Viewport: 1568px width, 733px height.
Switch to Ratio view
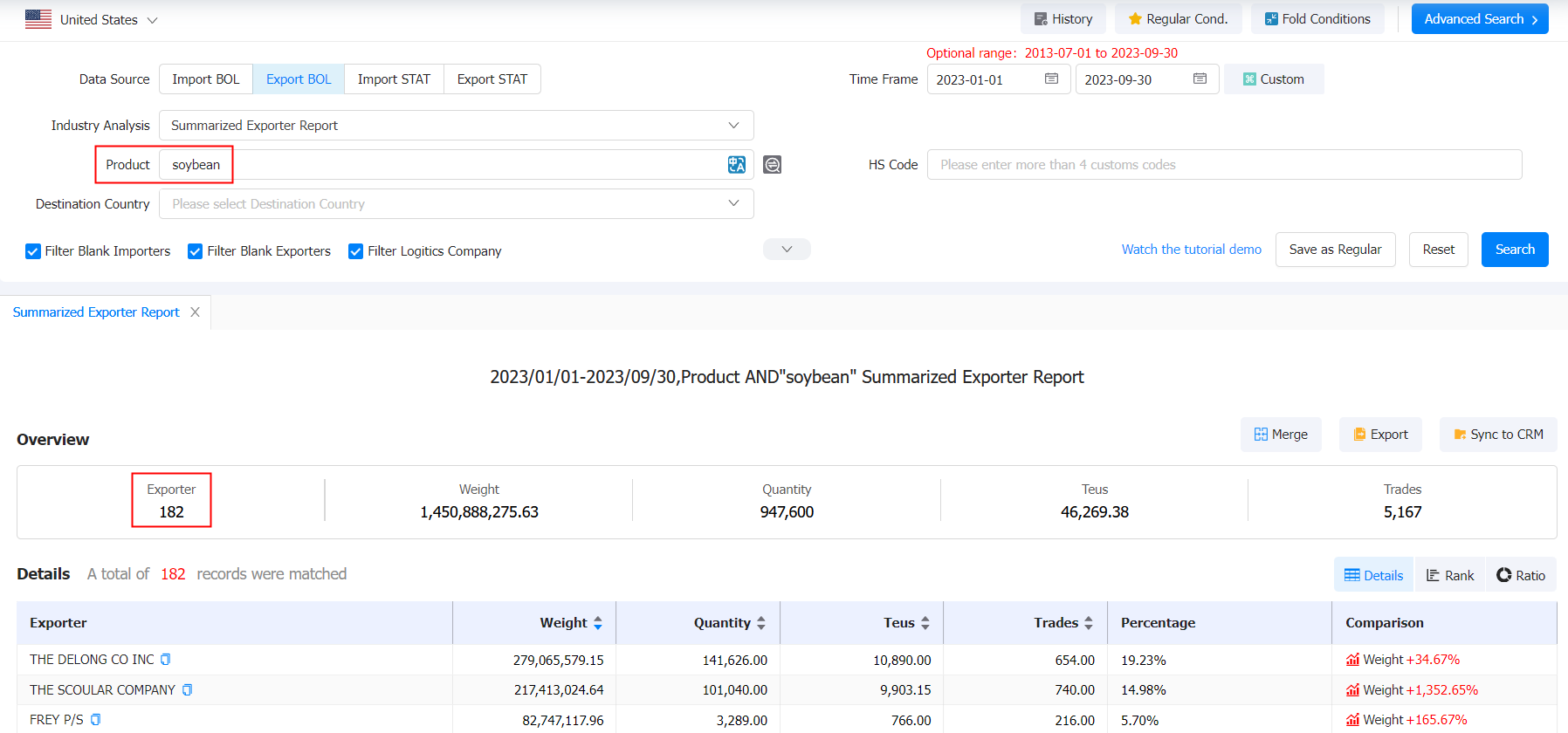(x=1521, y=575)
